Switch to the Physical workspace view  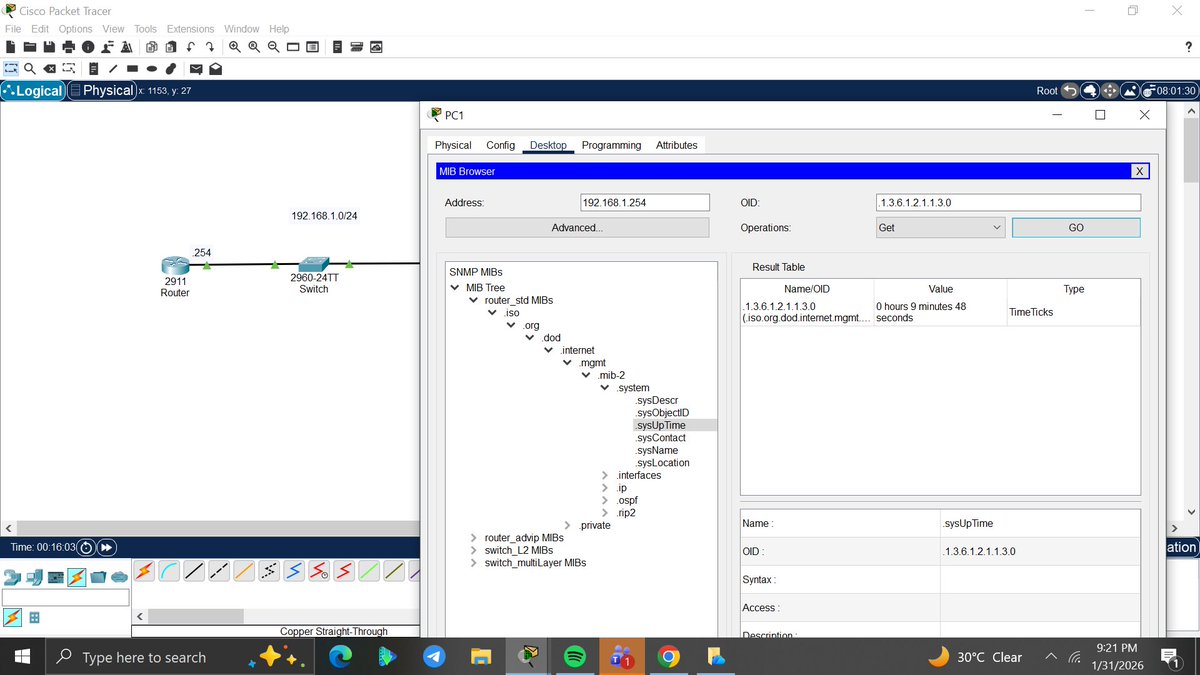(x=102, y=90)
